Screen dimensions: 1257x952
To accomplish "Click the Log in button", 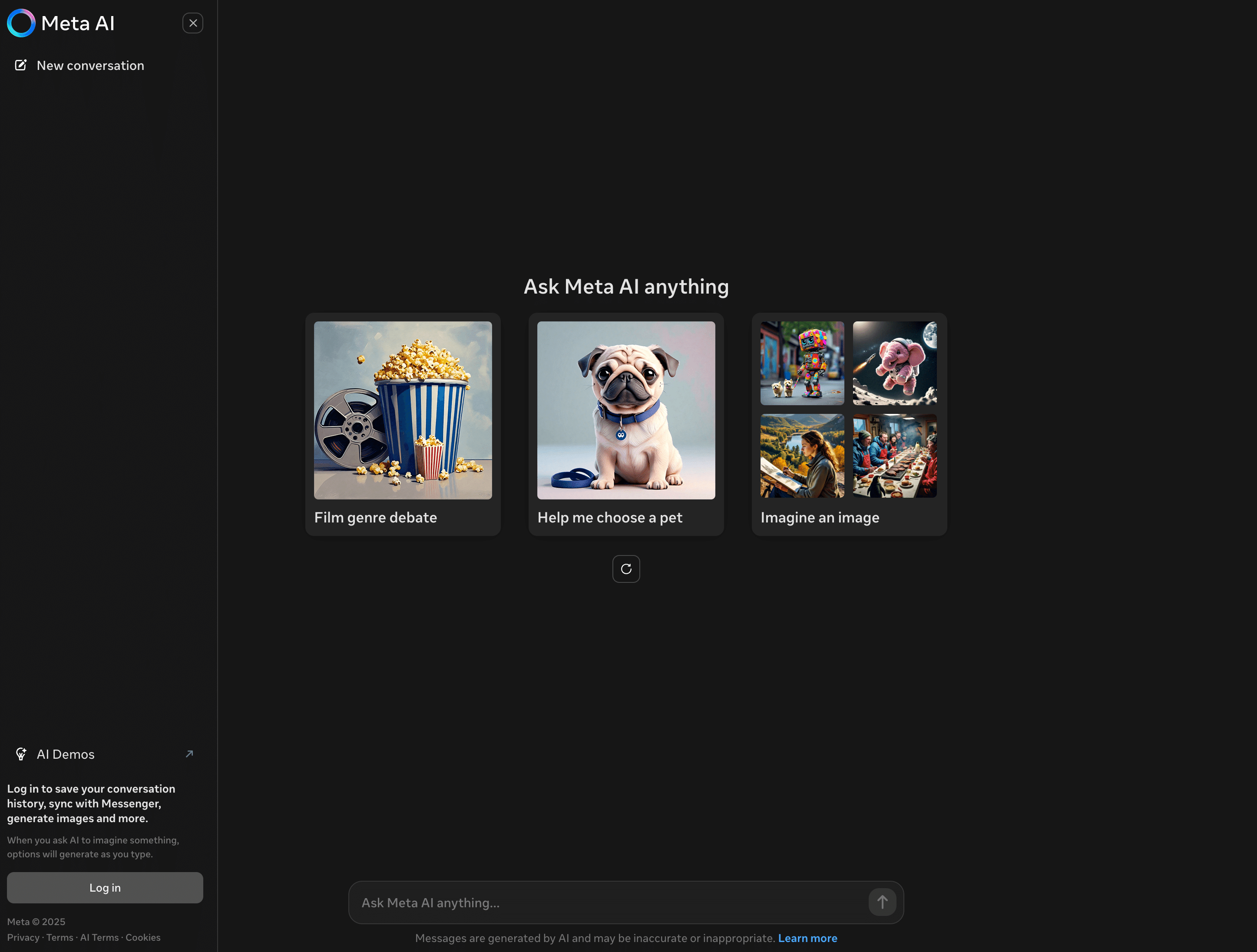I will coord(105,887).
